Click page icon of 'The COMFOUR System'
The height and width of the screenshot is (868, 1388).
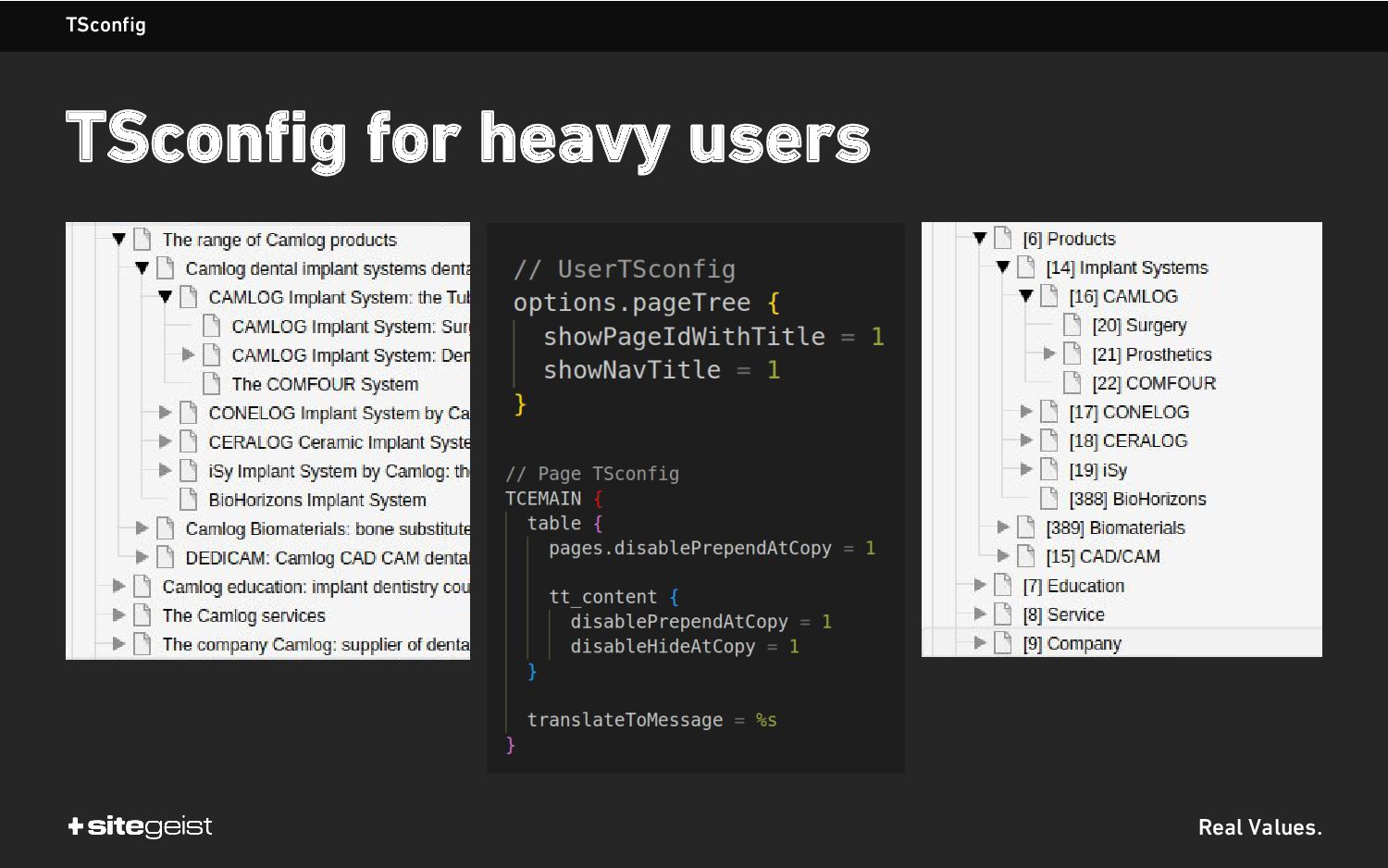pos(212,383)
